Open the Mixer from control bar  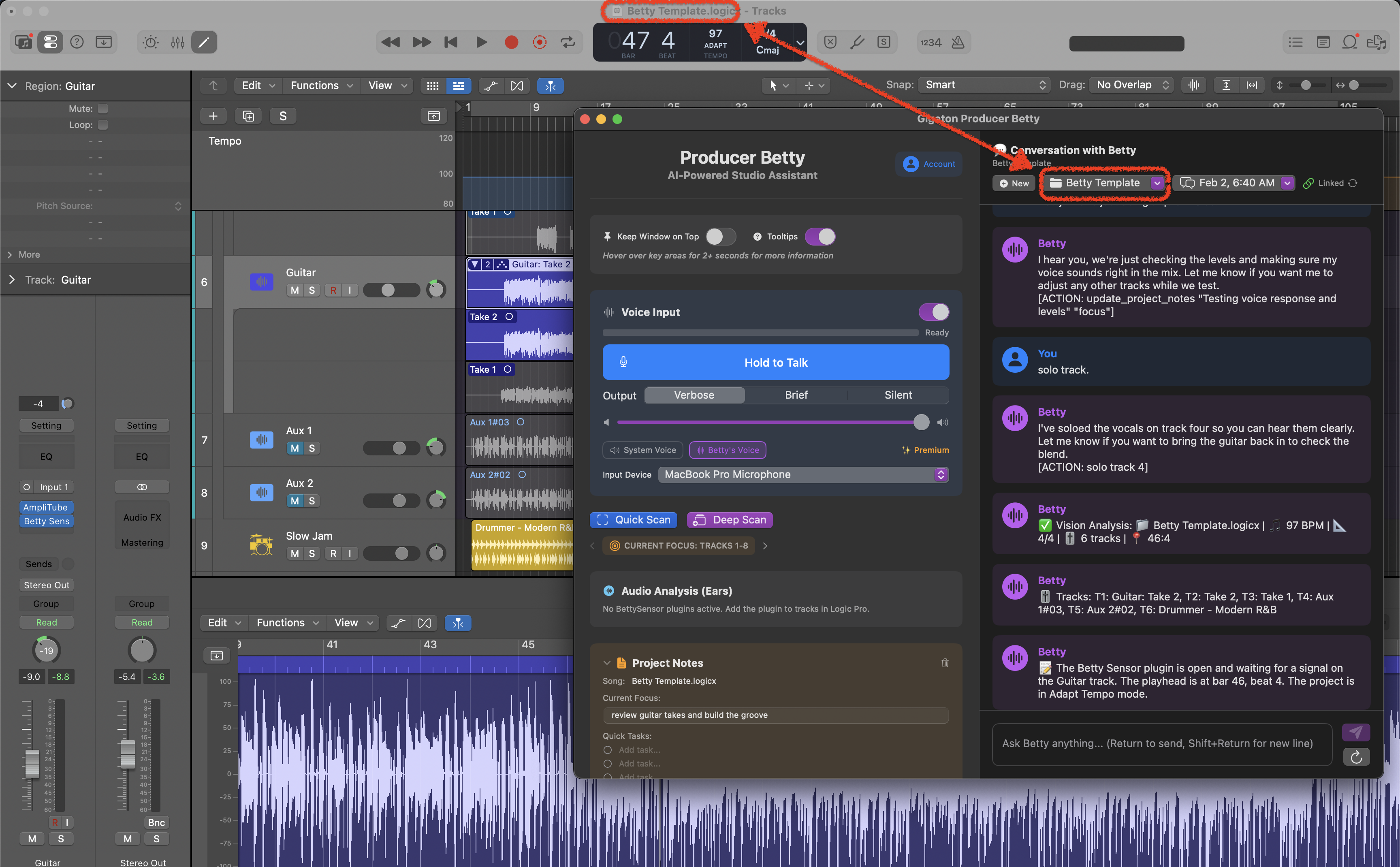(x=178, y=42)
